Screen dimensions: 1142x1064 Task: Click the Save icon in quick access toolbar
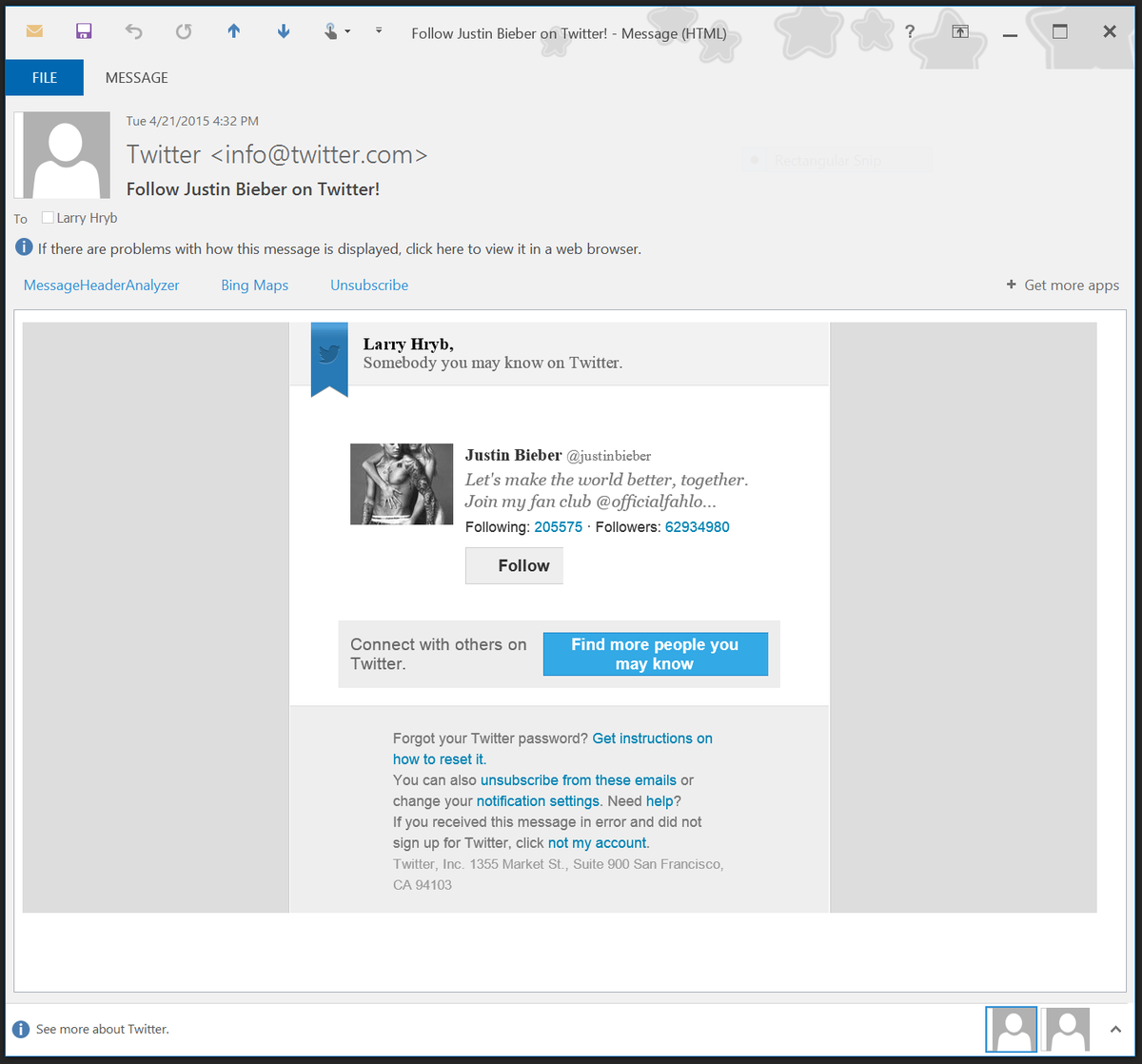(84, 31)
